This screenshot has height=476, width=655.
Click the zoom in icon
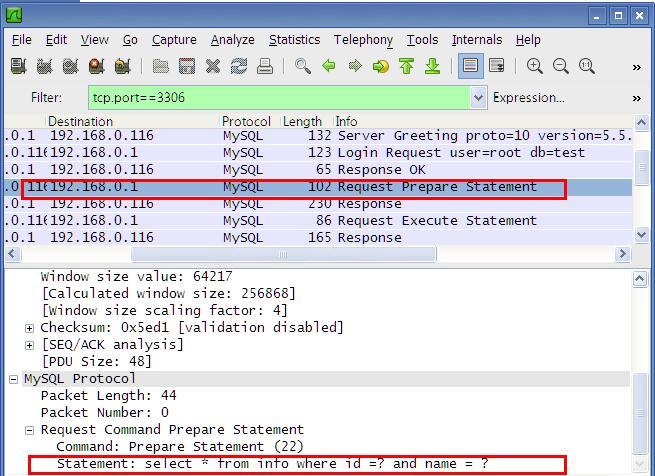pyautogui.click(x=534, y=66)
